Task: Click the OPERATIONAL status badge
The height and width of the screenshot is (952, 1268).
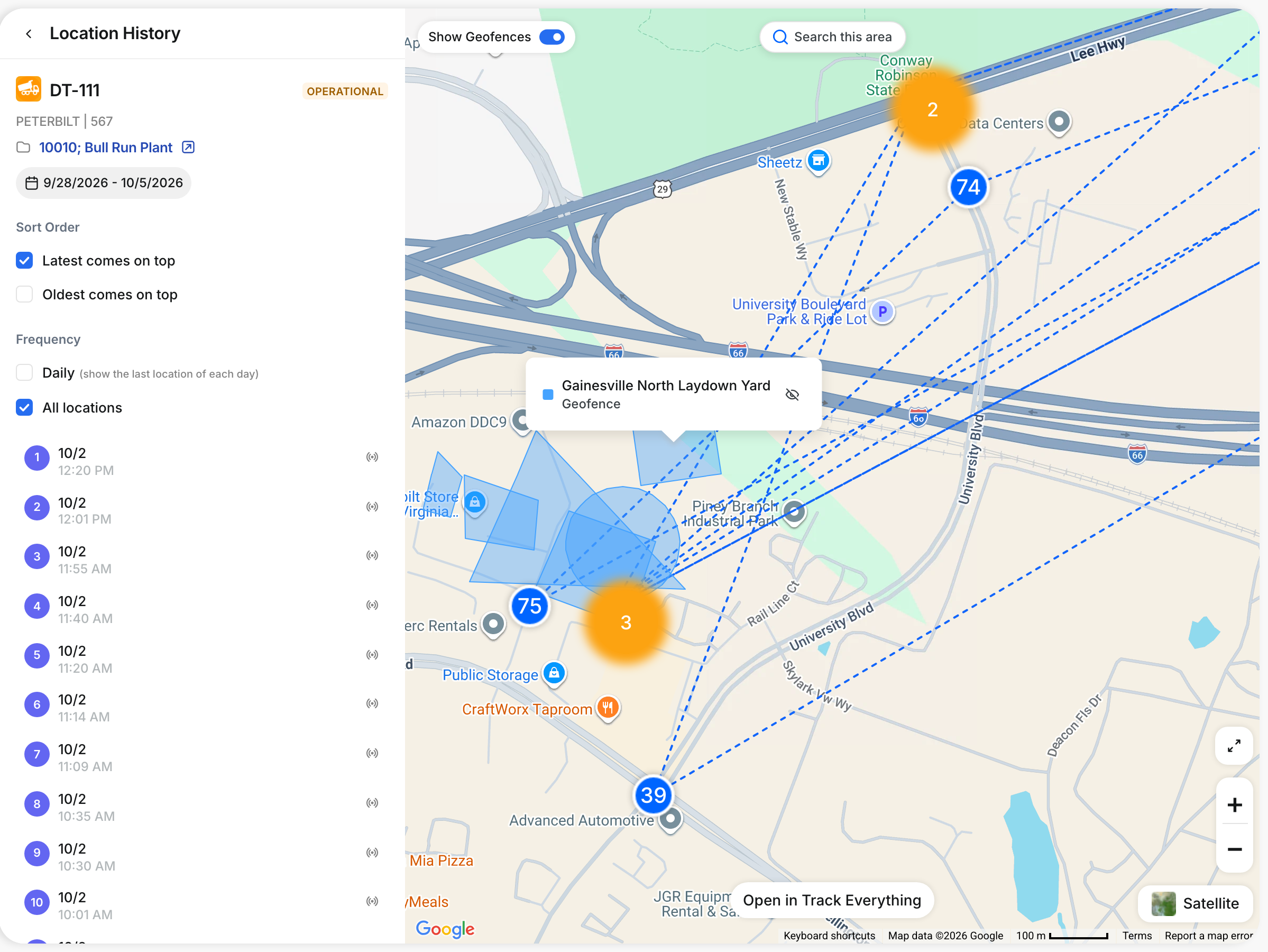Action: click(x=345, y=91)
